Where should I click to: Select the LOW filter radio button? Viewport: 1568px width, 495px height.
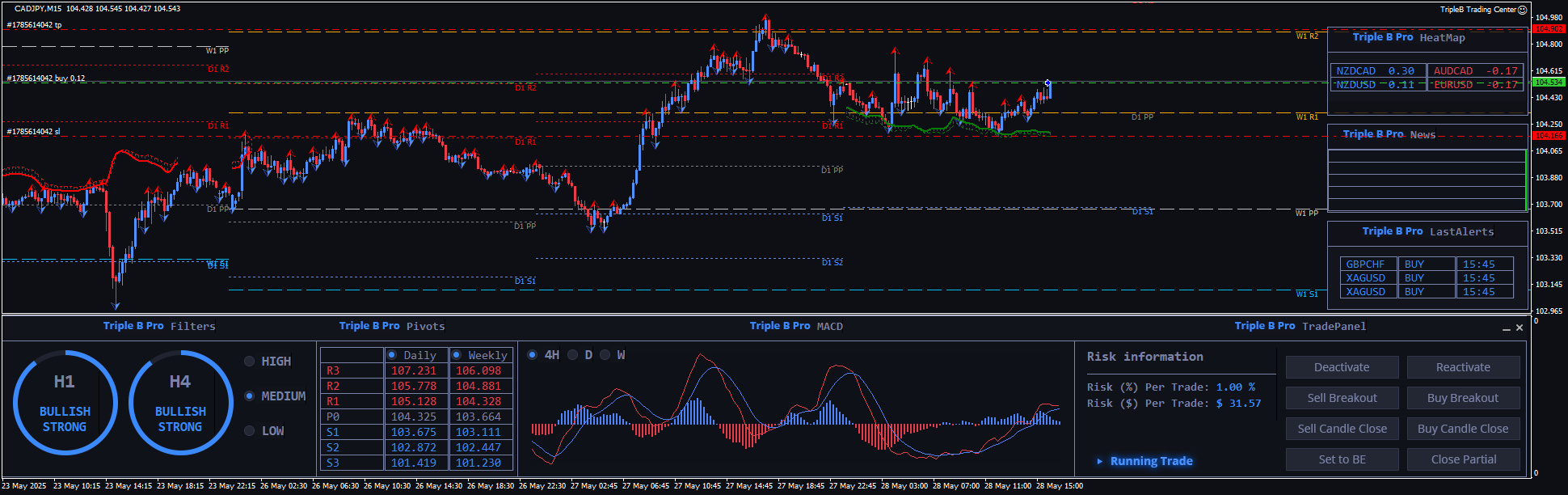coord(250,431)
